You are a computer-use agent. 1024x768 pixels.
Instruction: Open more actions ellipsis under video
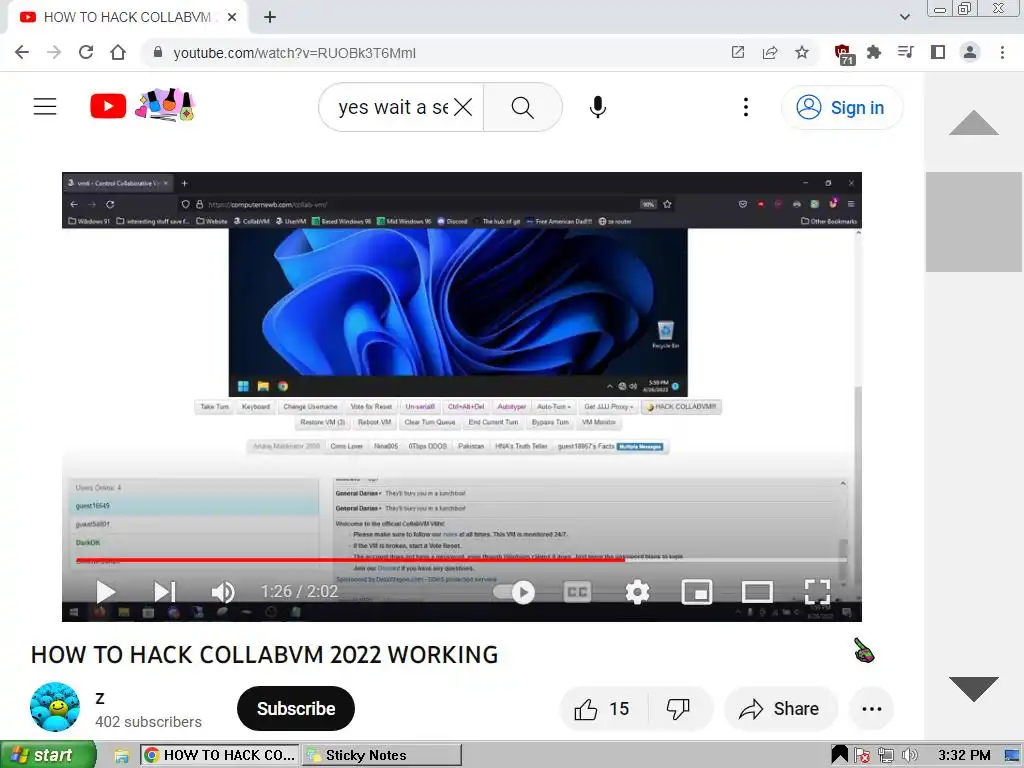click(872, 709)
